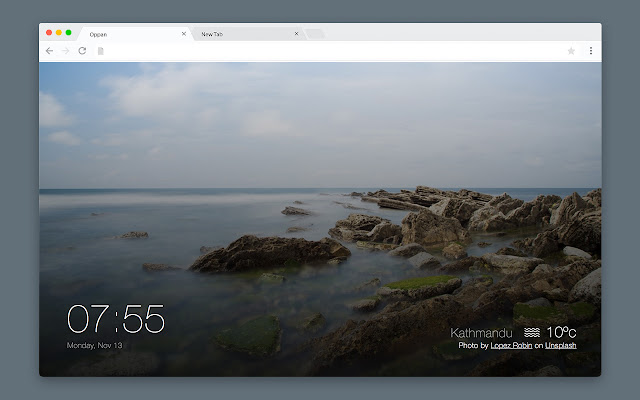This screenshot has width=640, height=400.
Task: Open the browser three-dot menu
Action: [590, 50]
